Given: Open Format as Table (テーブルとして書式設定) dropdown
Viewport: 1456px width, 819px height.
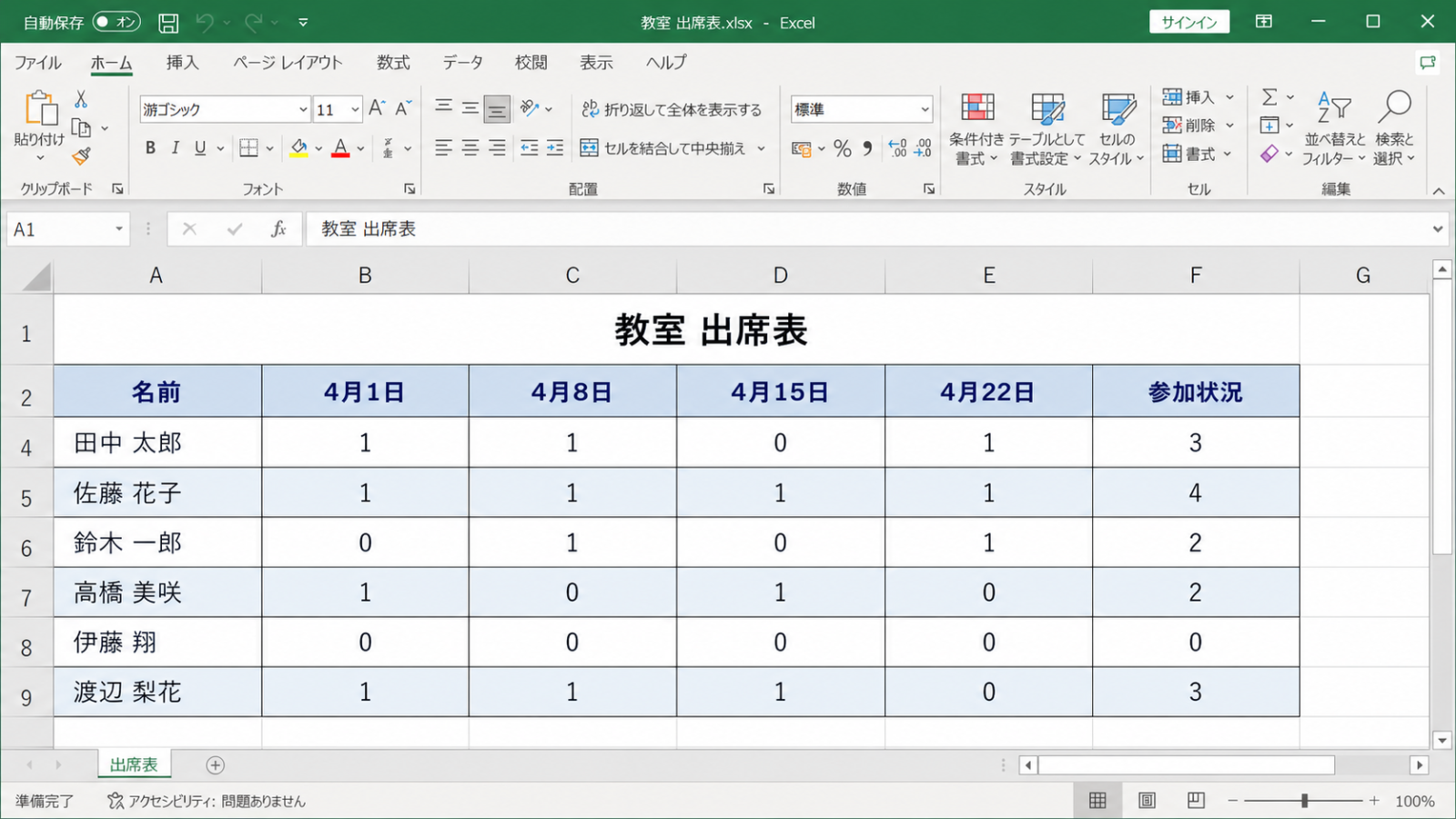Looking at the screenshot, I should [x=1046, y=129].
